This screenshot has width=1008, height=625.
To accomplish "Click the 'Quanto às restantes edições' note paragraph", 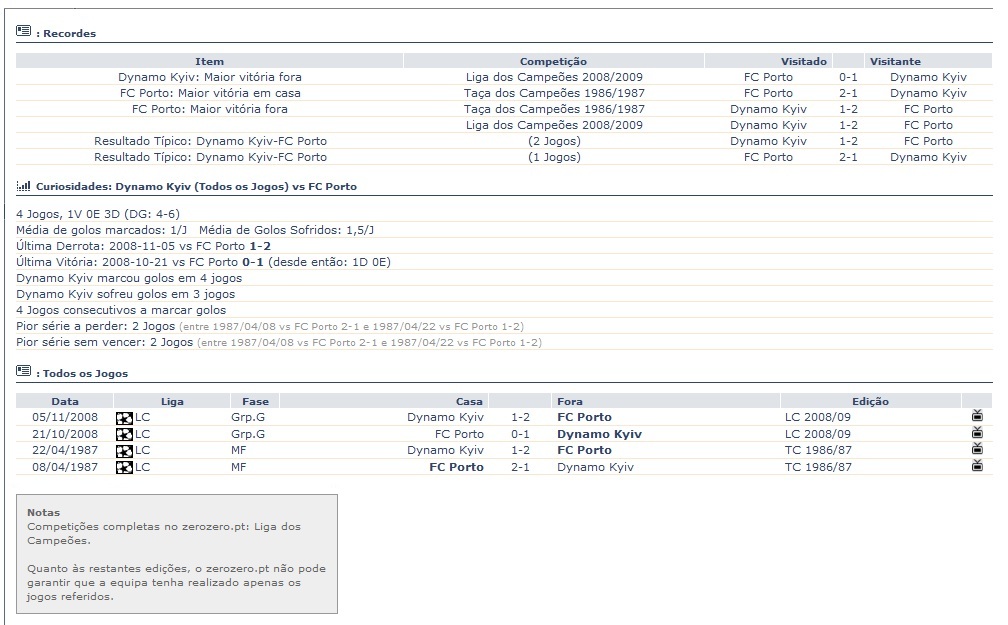I will pos(176,583).
